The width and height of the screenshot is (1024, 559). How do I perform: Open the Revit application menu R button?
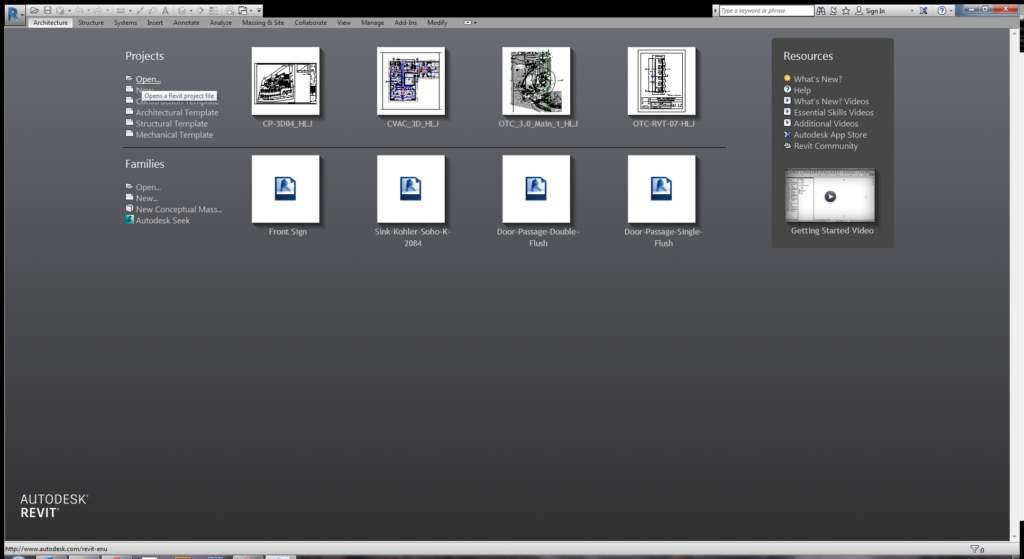point(14,14)
